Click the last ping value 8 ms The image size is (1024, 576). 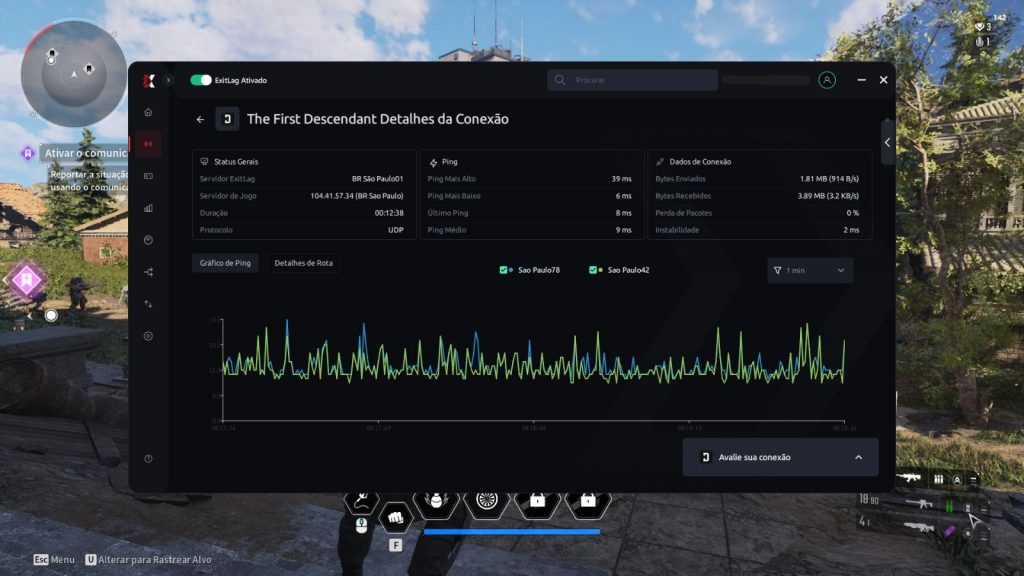(624, 213)
